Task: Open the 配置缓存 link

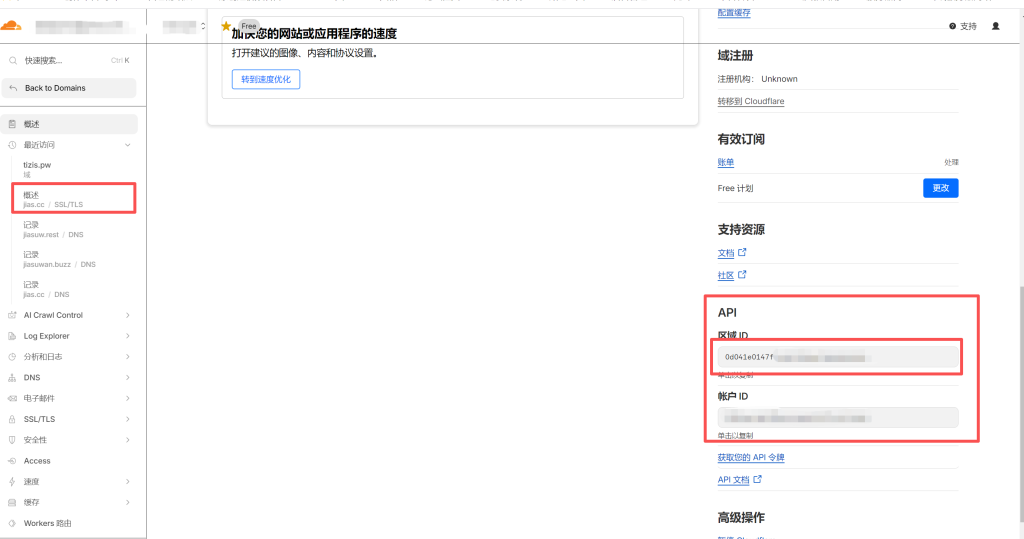Action: (734, 12)
